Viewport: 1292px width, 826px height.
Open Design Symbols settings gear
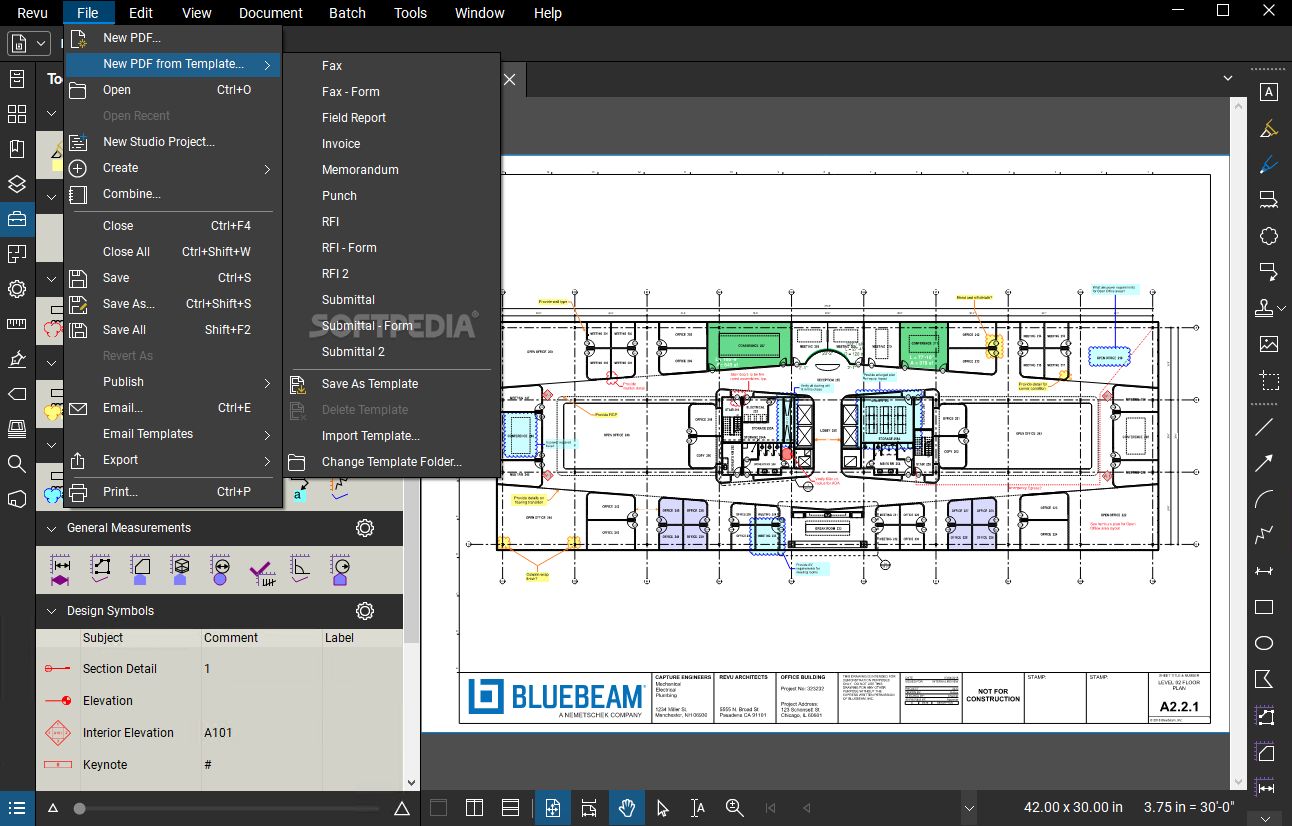[365, 611]
